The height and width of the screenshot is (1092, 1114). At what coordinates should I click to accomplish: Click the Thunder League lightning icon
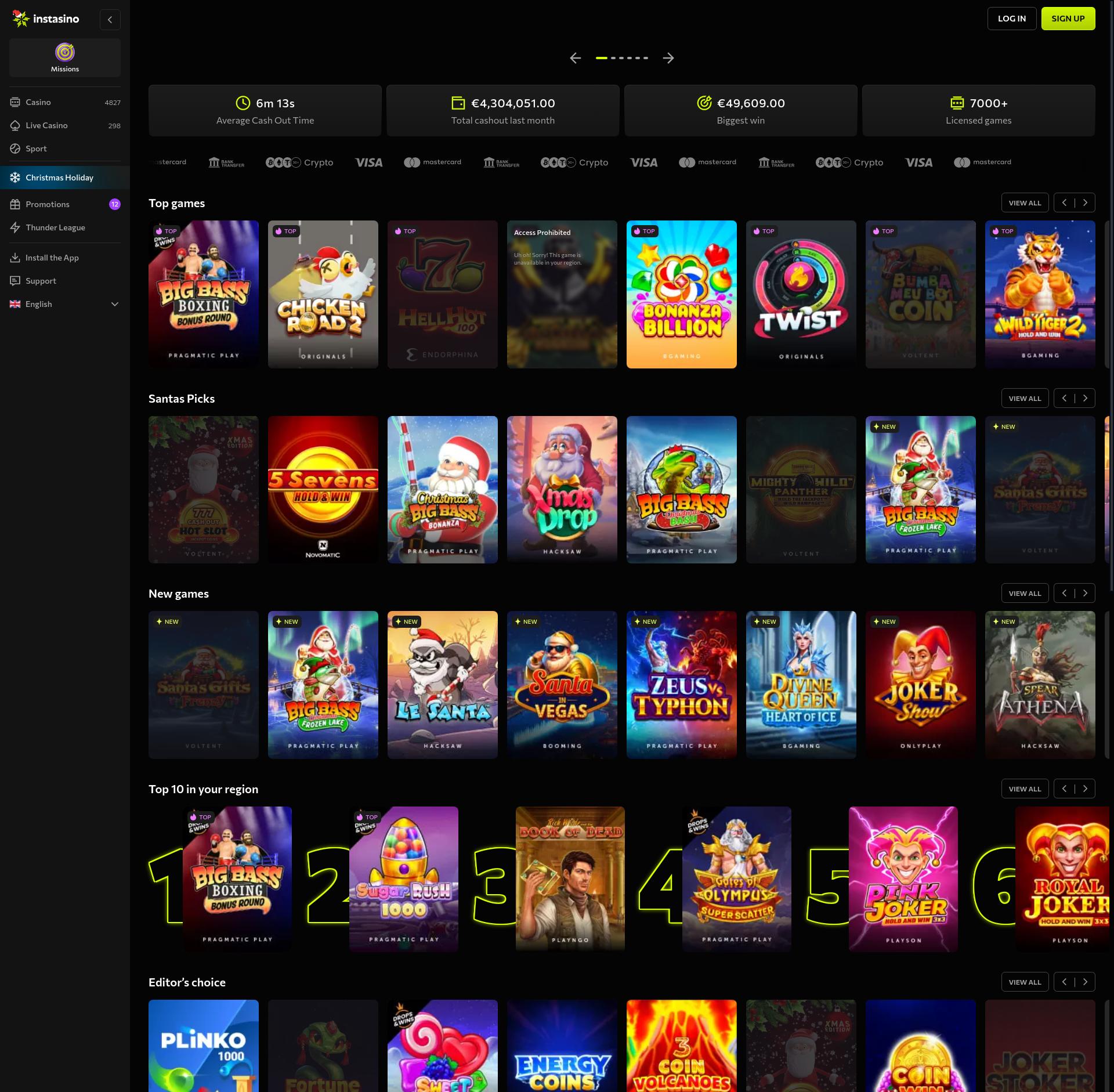click(15, 227)
